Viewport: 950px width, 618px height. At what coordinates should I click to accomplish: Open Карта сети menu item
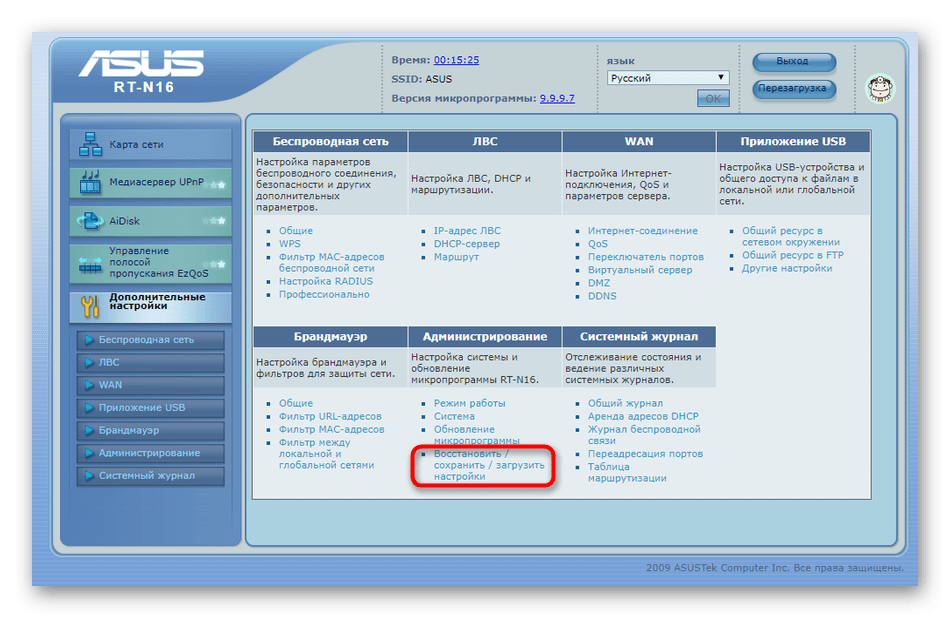coord(150,144)
